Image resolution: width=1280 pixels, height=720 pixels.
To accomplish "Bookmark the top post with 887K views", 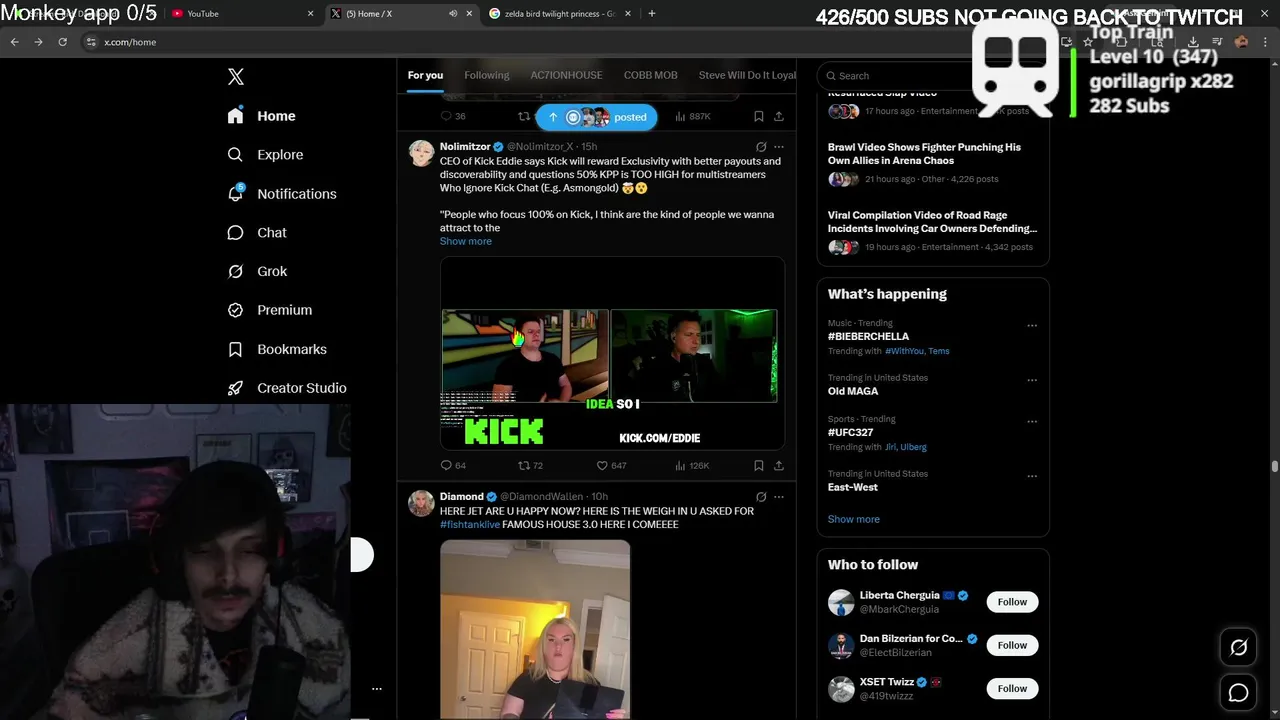I will pos(759,116).
